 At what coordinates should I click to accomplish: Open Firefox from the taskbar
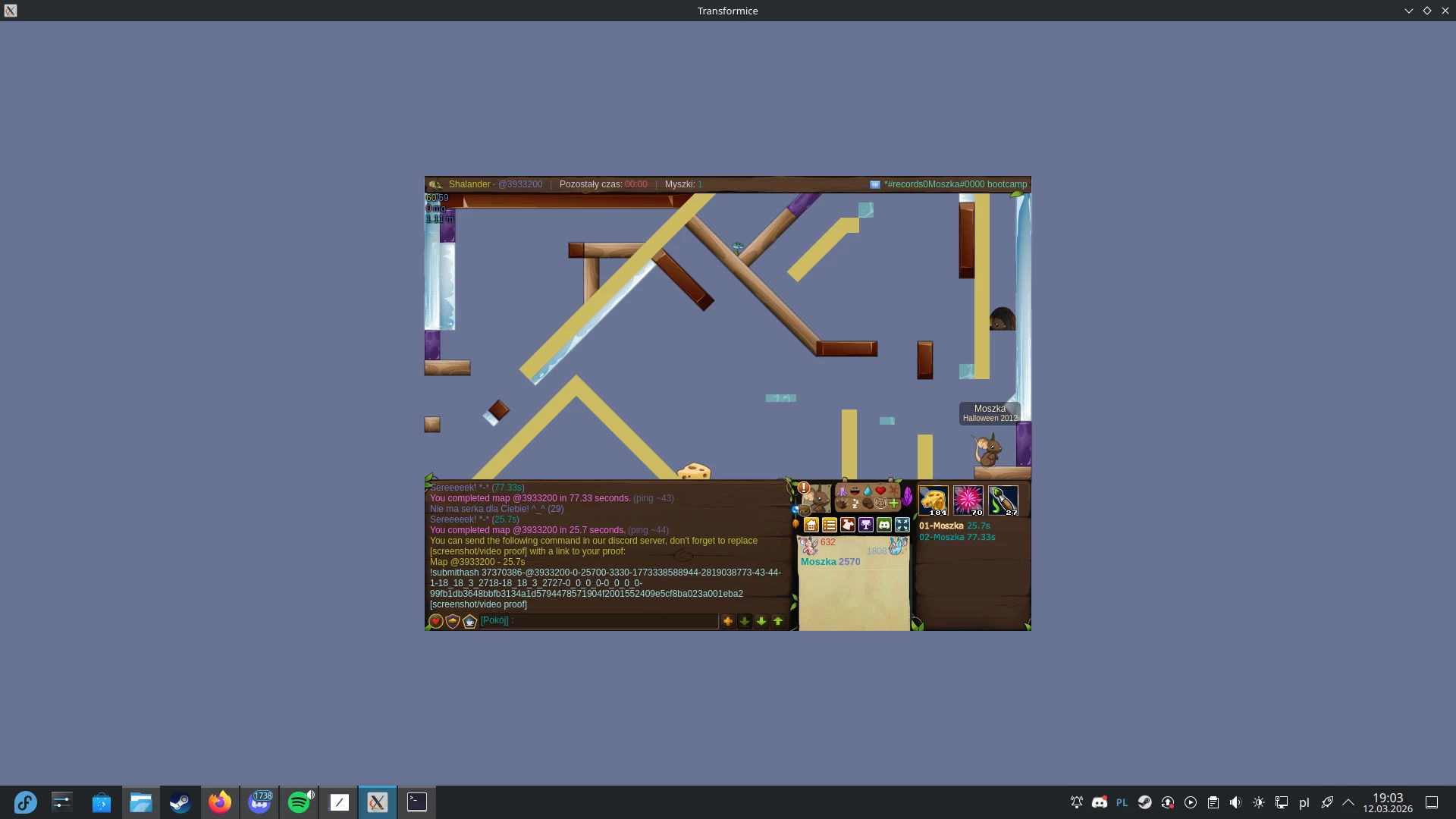220,802
